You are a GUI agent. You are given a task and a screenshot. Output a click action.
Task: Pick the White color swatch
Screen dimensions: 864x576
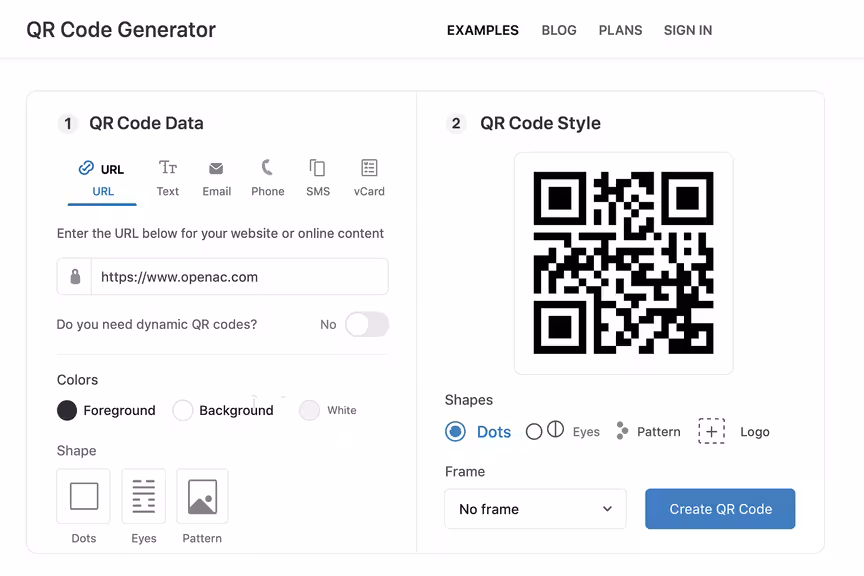309,410
